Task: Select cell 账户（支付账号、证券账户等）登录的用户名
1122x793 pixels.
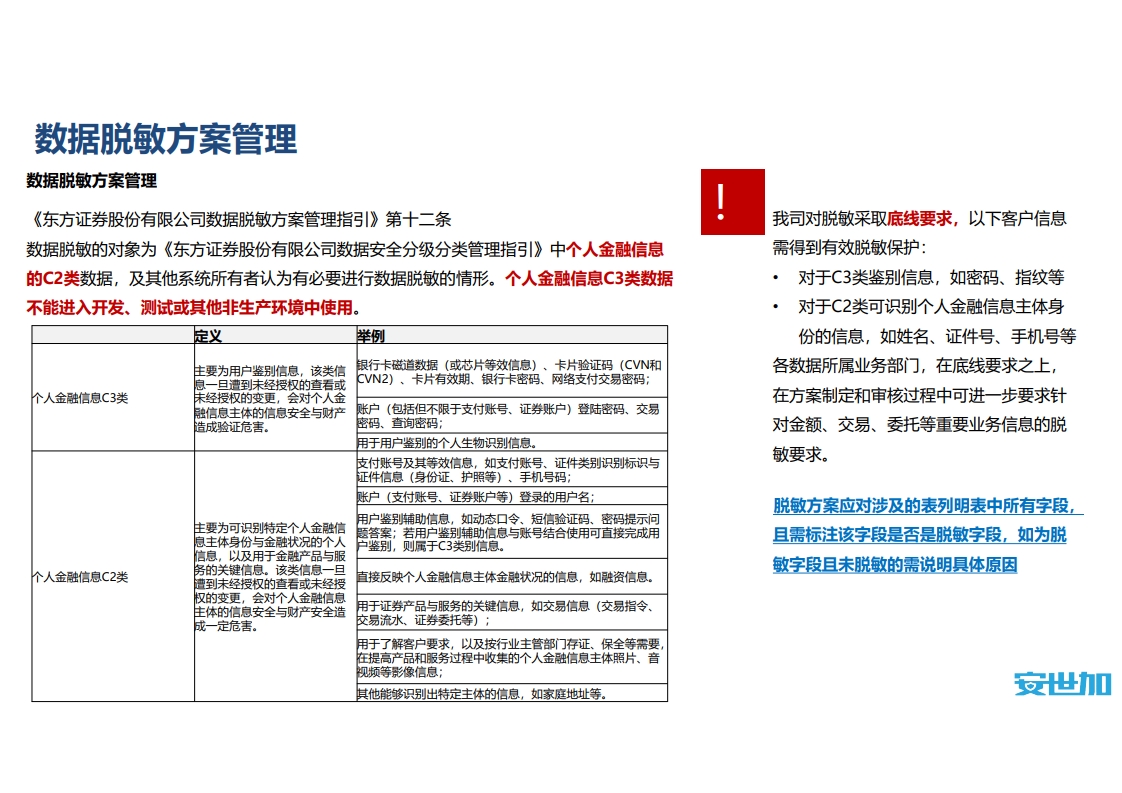Action: click(x=512, y=497)
